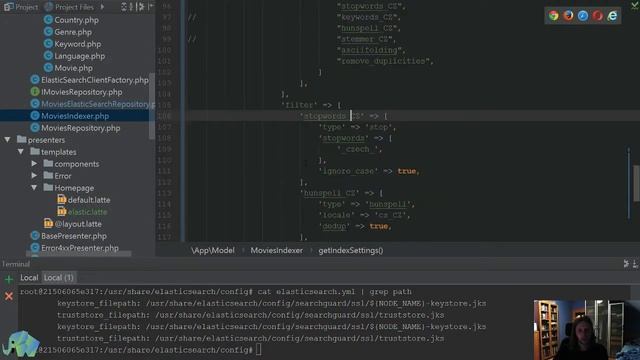Open page in Chrome browser icon
Viewport: 640px width, 360px height.
click(x=553, y=16)
